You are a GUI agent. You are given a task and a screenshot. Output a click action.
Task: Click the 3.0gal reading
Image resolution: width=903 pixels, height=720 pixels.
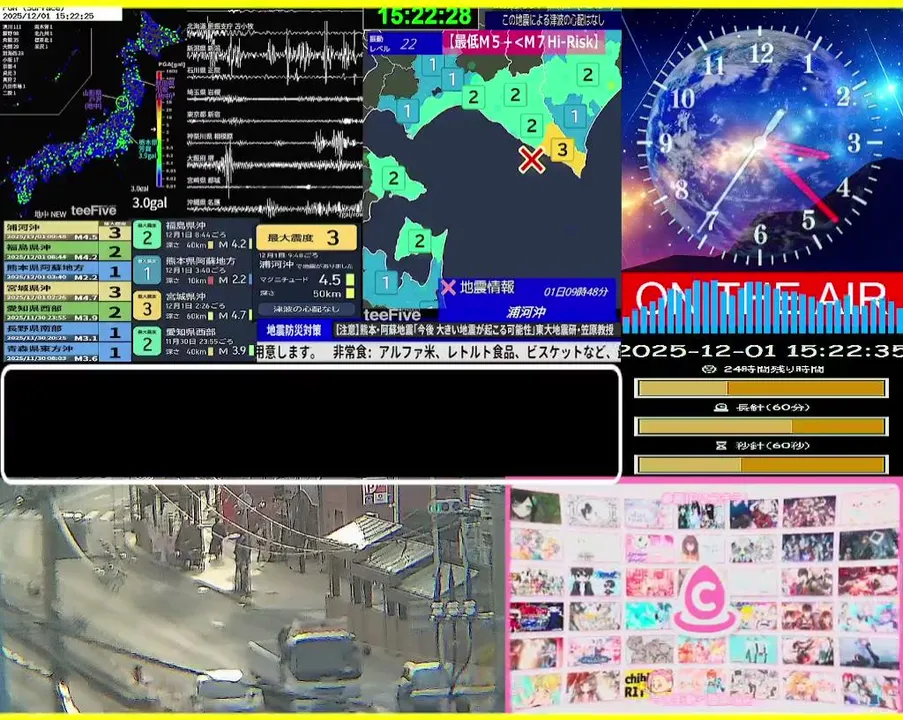pyautogui.click(x=150, y=203)
